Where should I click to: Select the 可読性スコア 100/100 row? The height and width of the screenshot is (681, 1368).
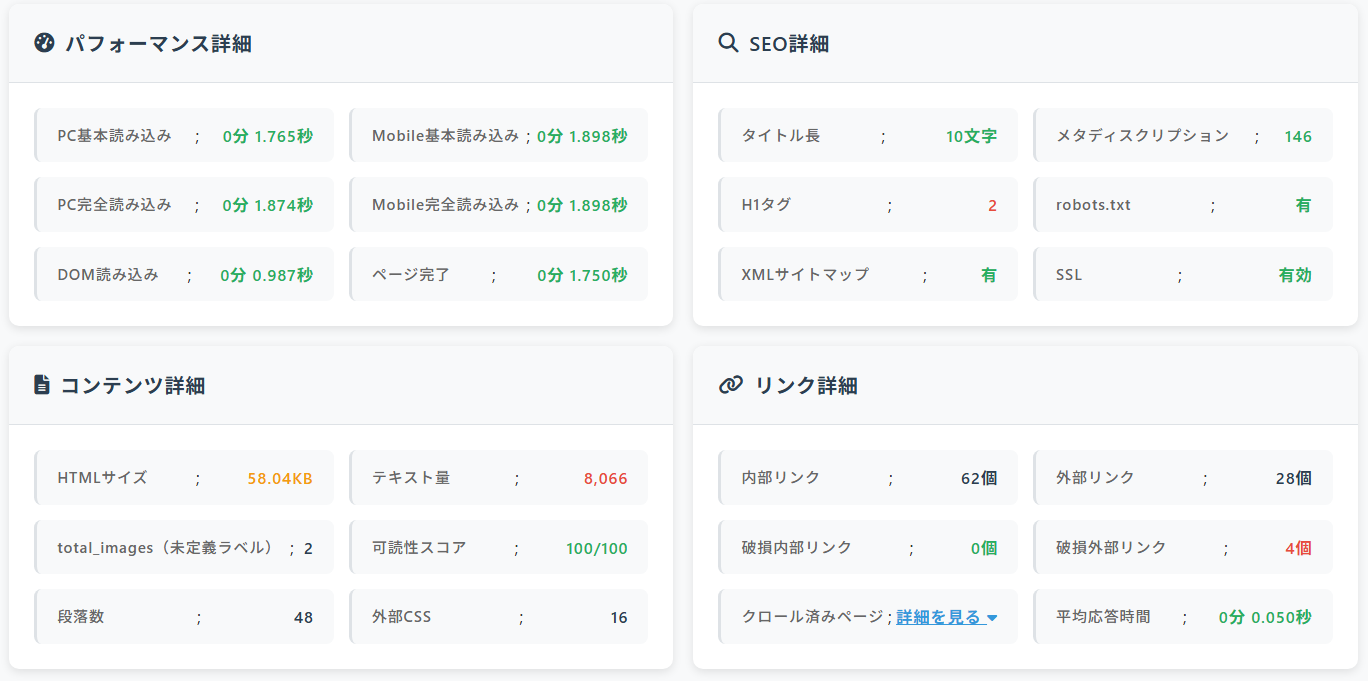(x=499, y=548)
